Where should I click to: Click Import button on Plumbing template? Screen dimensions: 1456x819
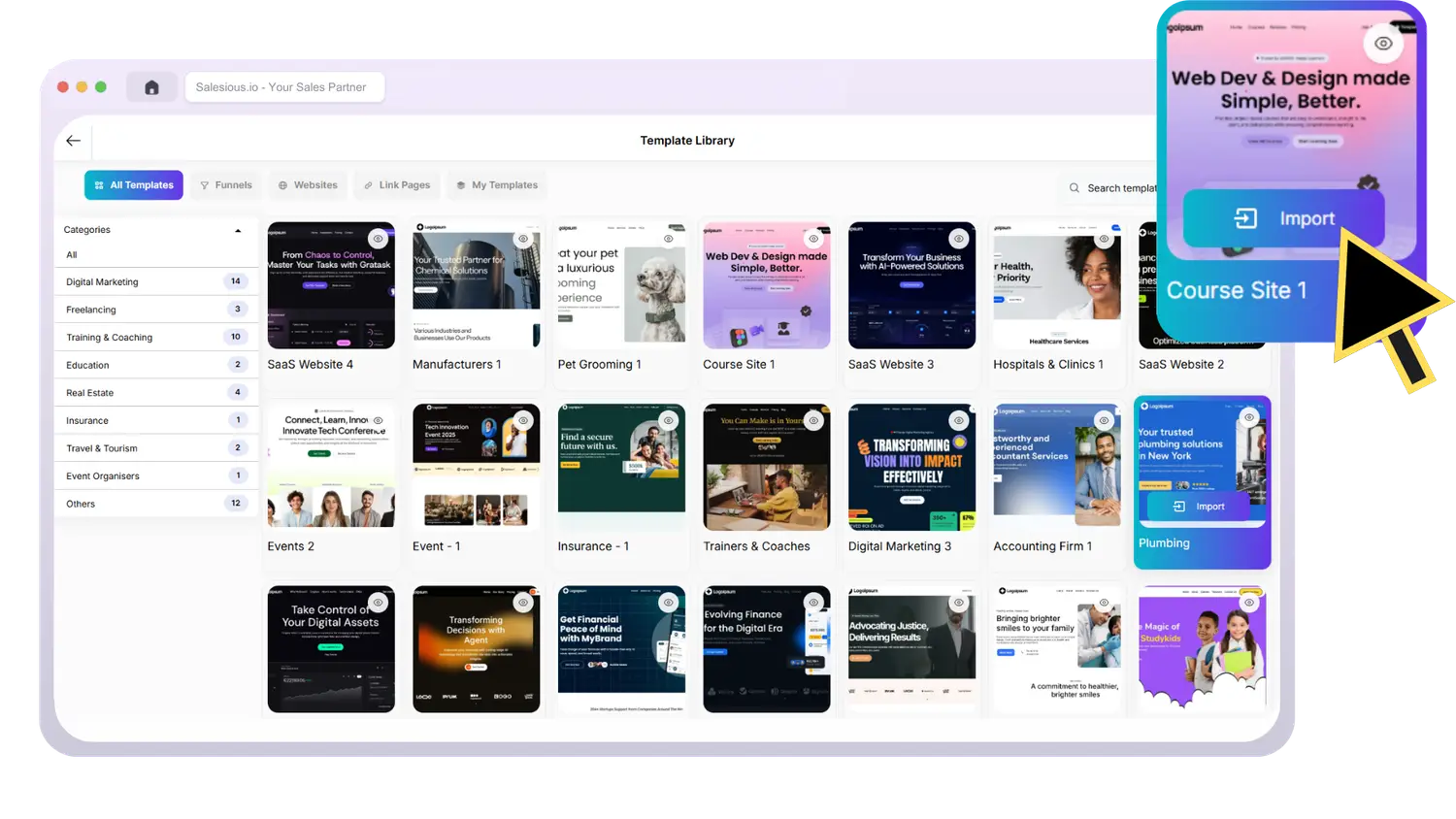(1199, 507)
